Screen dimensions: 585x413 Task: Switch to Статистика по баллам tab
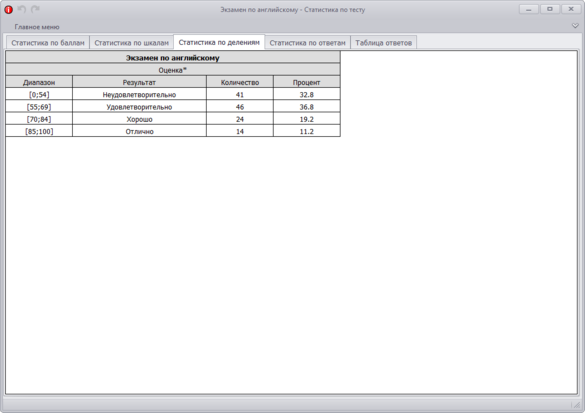(48, 43)
